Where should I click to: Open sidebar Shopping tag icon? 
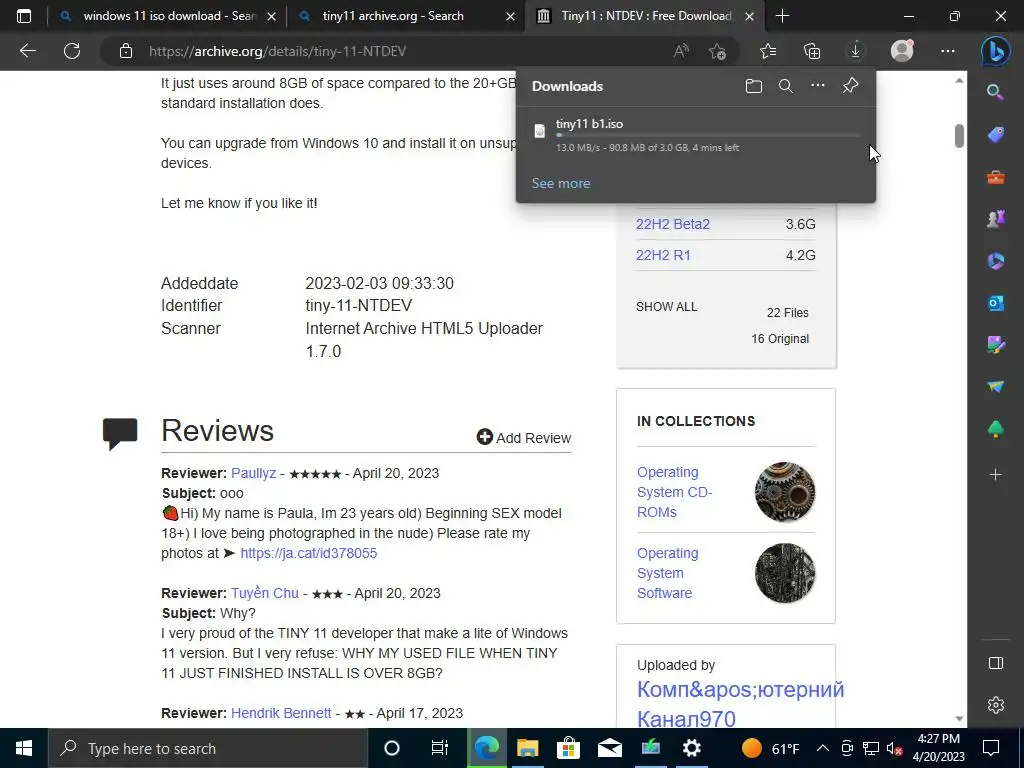[995, 135]
